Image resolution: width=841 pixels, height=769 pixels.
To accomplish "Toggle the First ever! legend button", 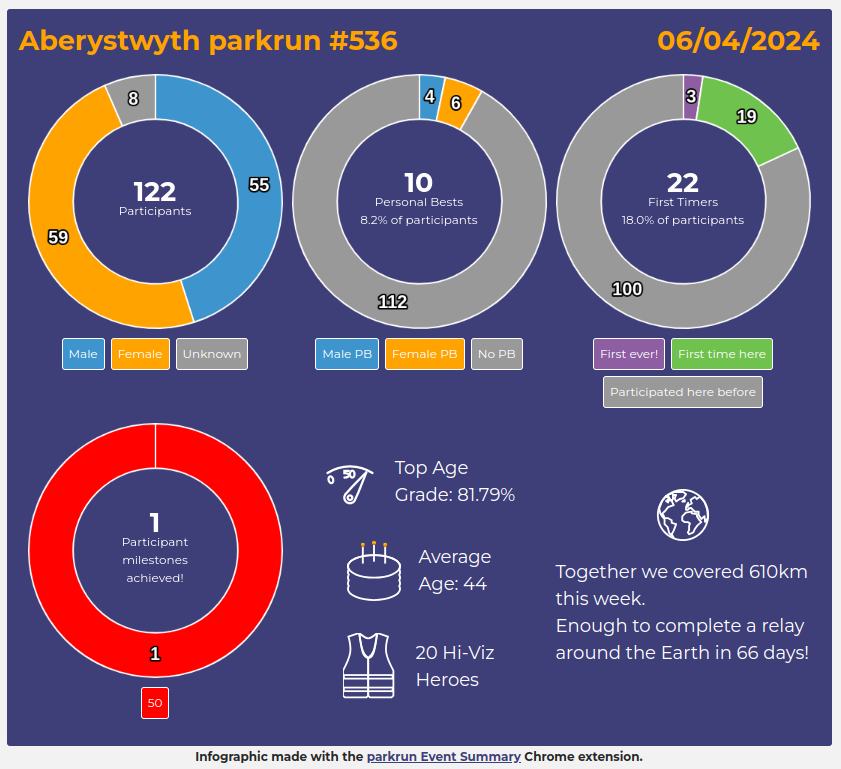I will click(629, 354).
